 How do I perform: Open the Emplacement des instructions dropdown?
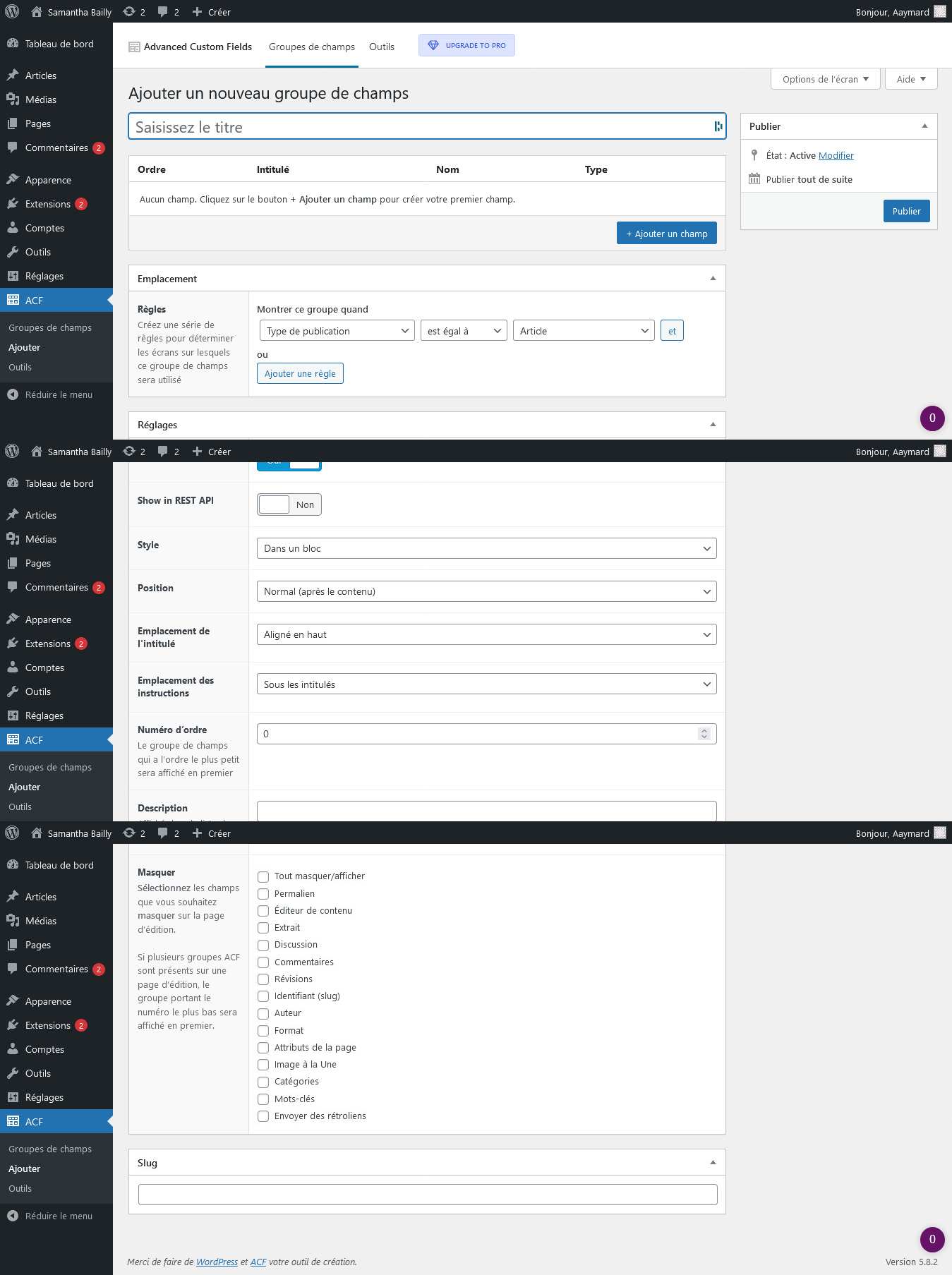(487, 684)
